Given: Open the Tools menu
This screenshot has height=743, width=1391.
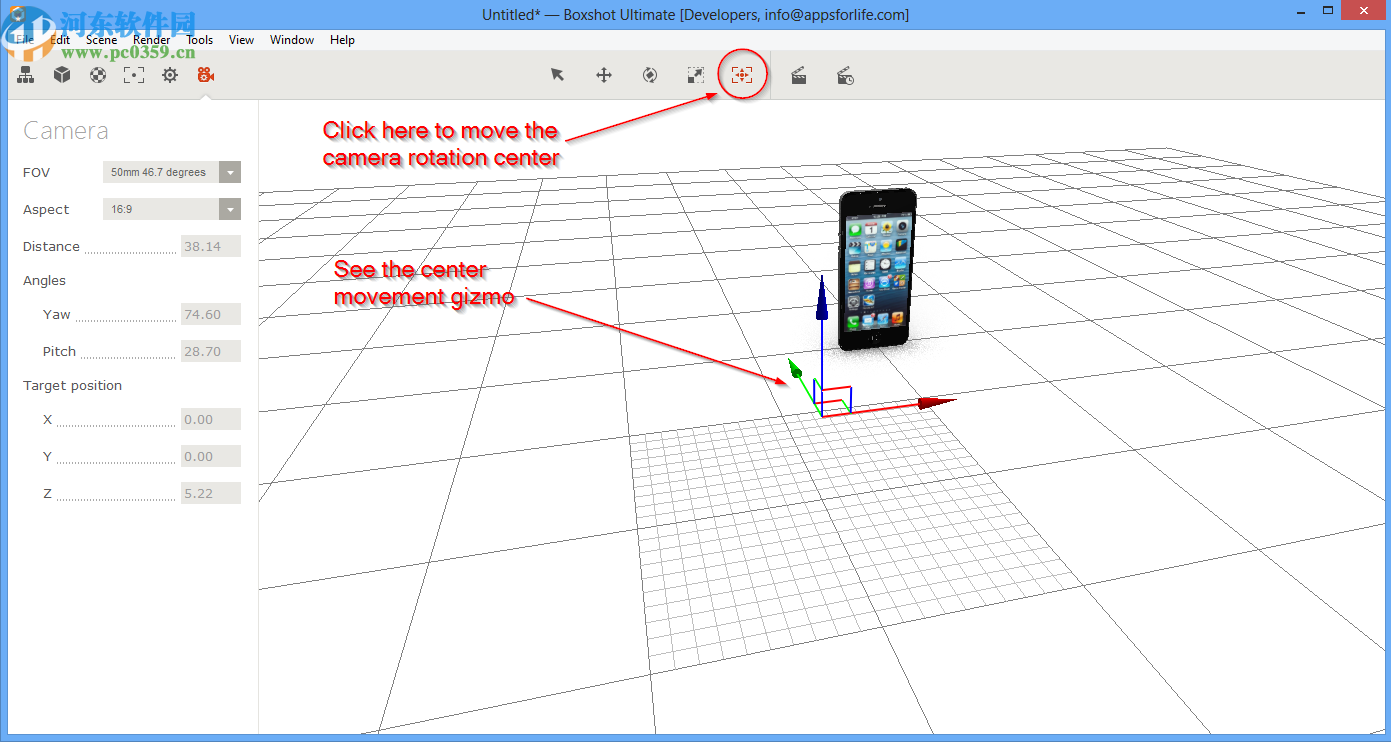Looking at the screenshot, I should pyautogui.click(x=200, y=40).
